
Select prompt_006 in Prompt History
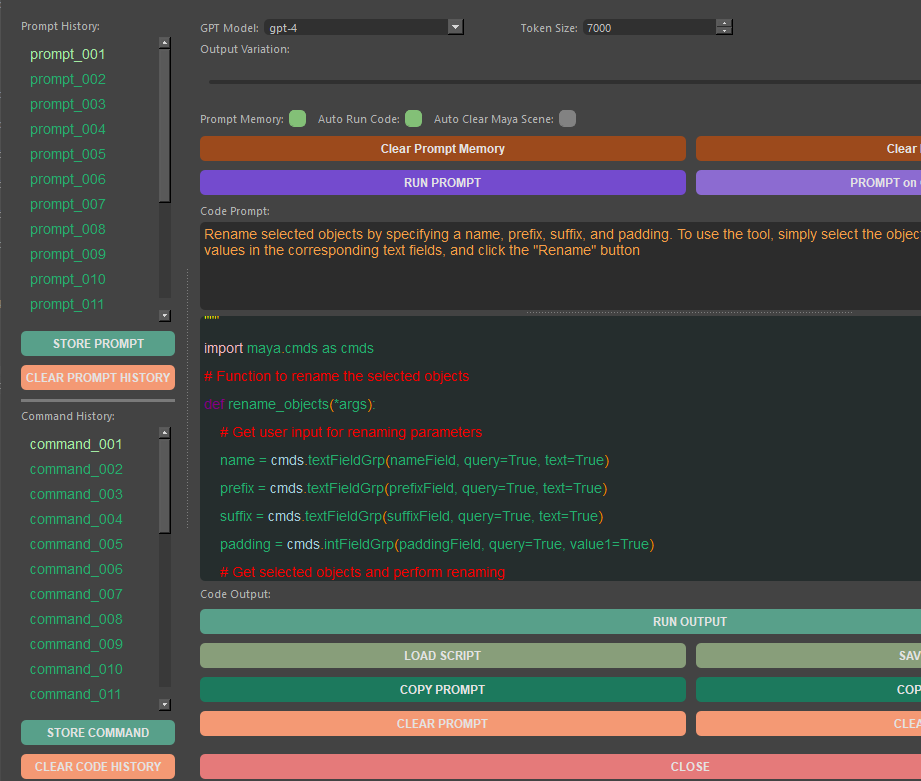(x=68, y=179)
